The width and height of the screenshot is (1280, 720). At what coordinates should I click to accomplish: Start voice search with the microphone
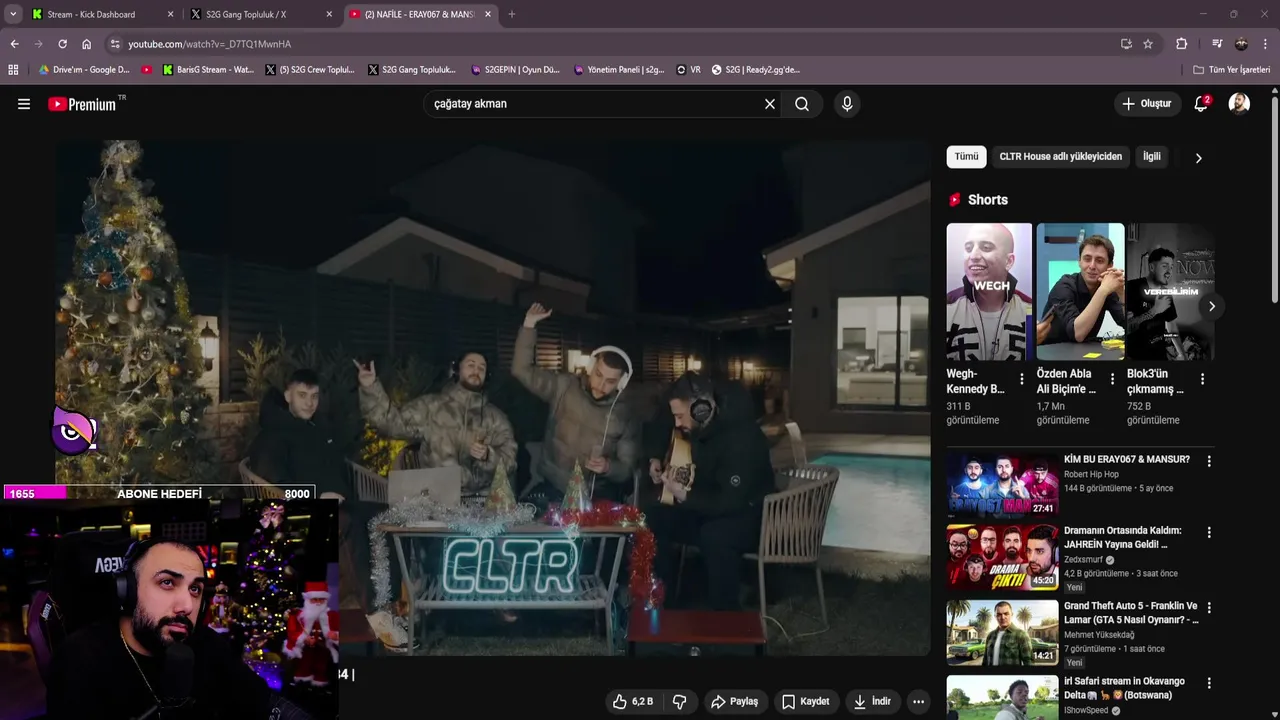(847, 104)
